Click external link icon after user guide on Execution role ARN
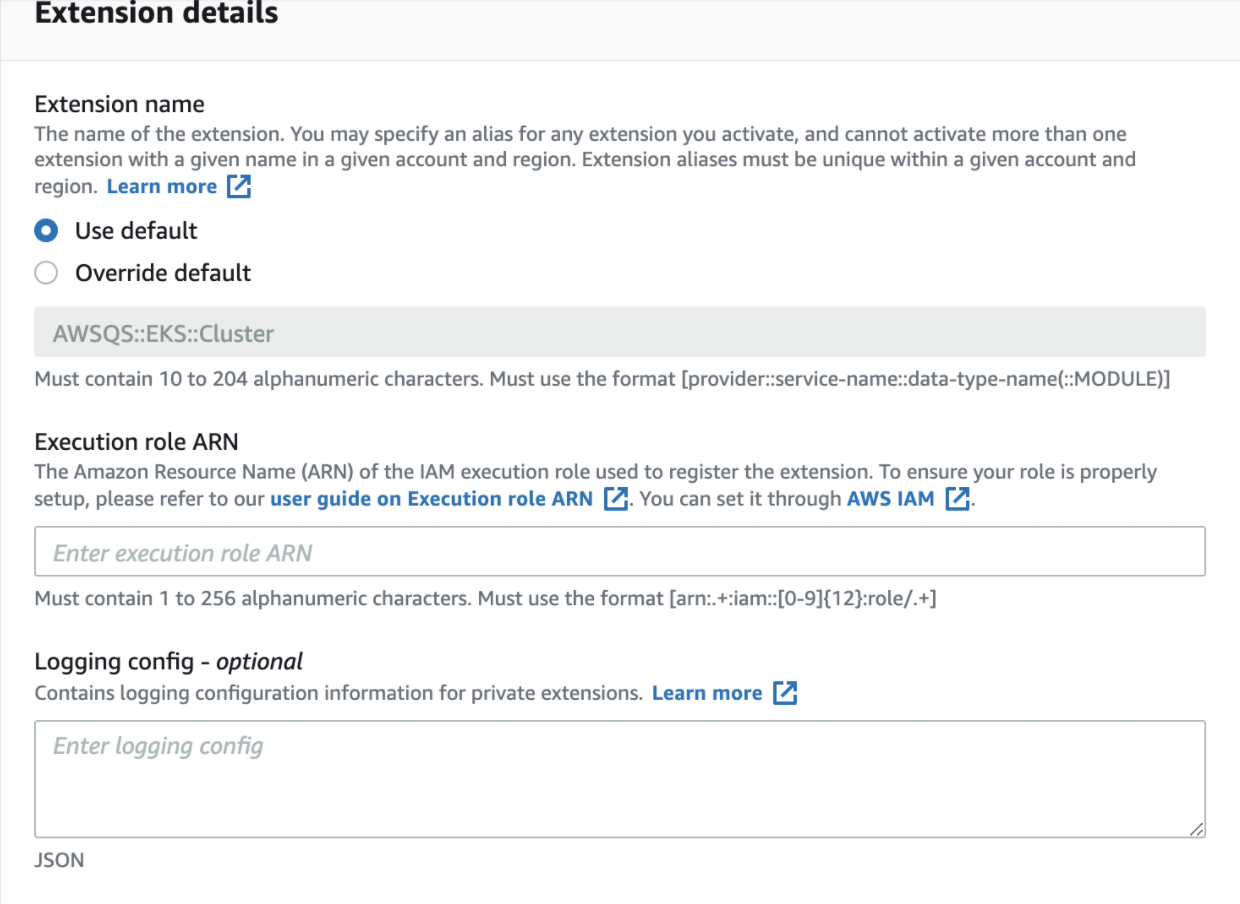 [617, 498]
